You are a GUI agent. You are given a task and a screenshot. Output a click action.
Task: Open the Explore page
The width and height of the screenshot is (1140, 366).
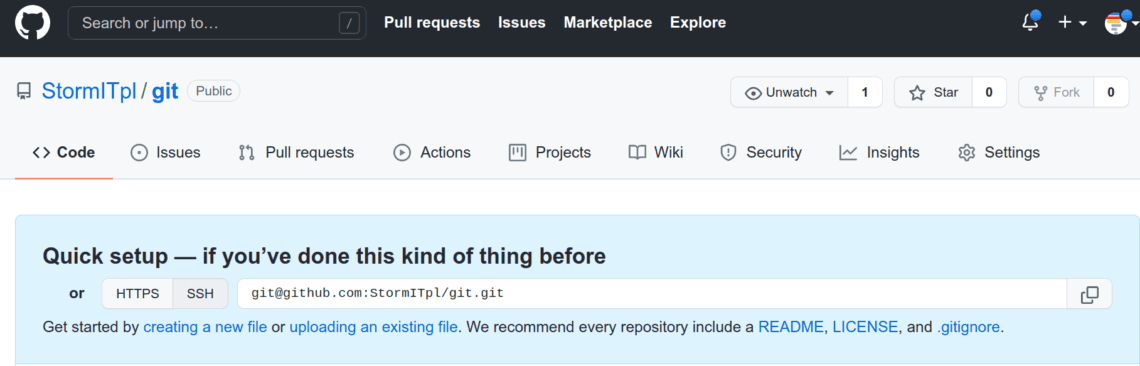(698, 23)
